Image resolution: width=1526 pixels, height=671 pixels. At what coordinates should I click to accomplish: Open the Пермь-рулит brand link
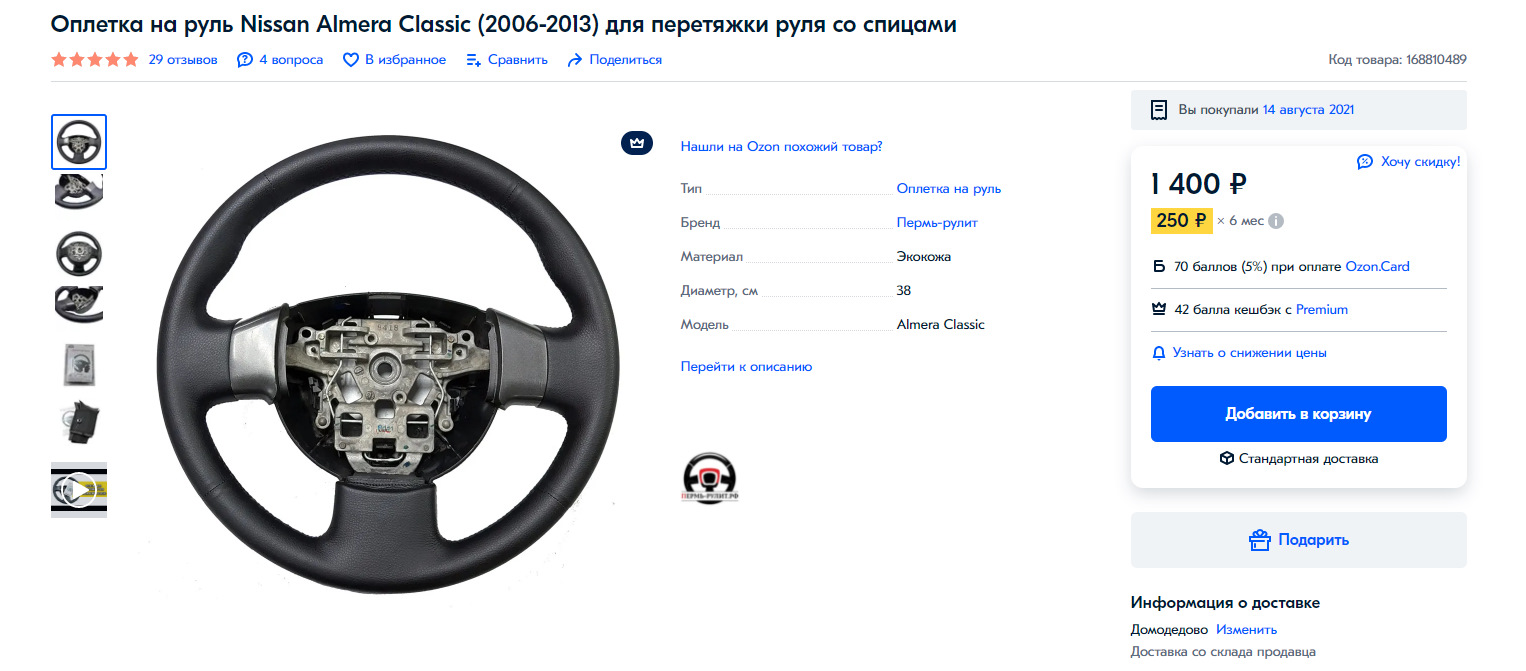pos(937,223)
